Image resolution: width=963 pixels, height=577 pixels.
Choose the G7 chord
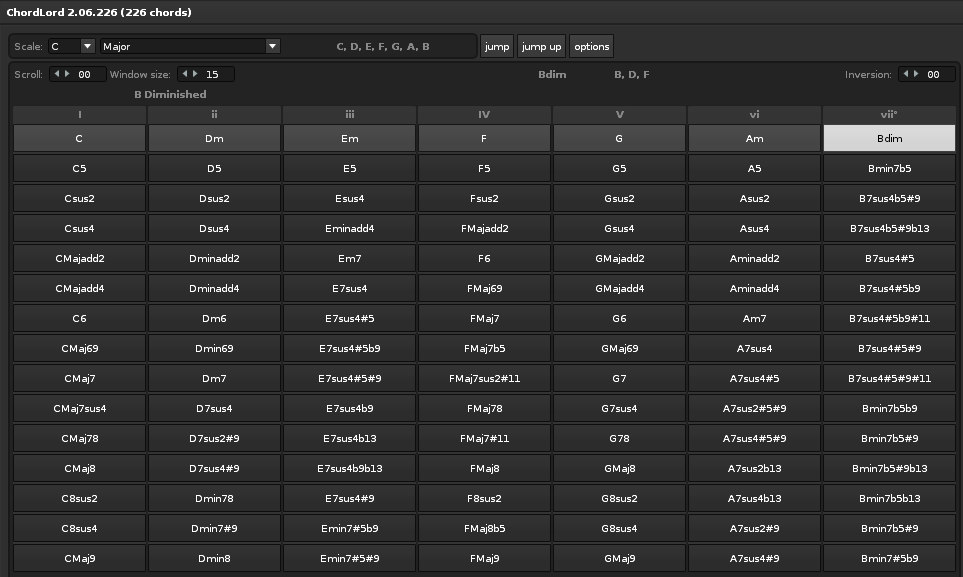coord(619,379)
